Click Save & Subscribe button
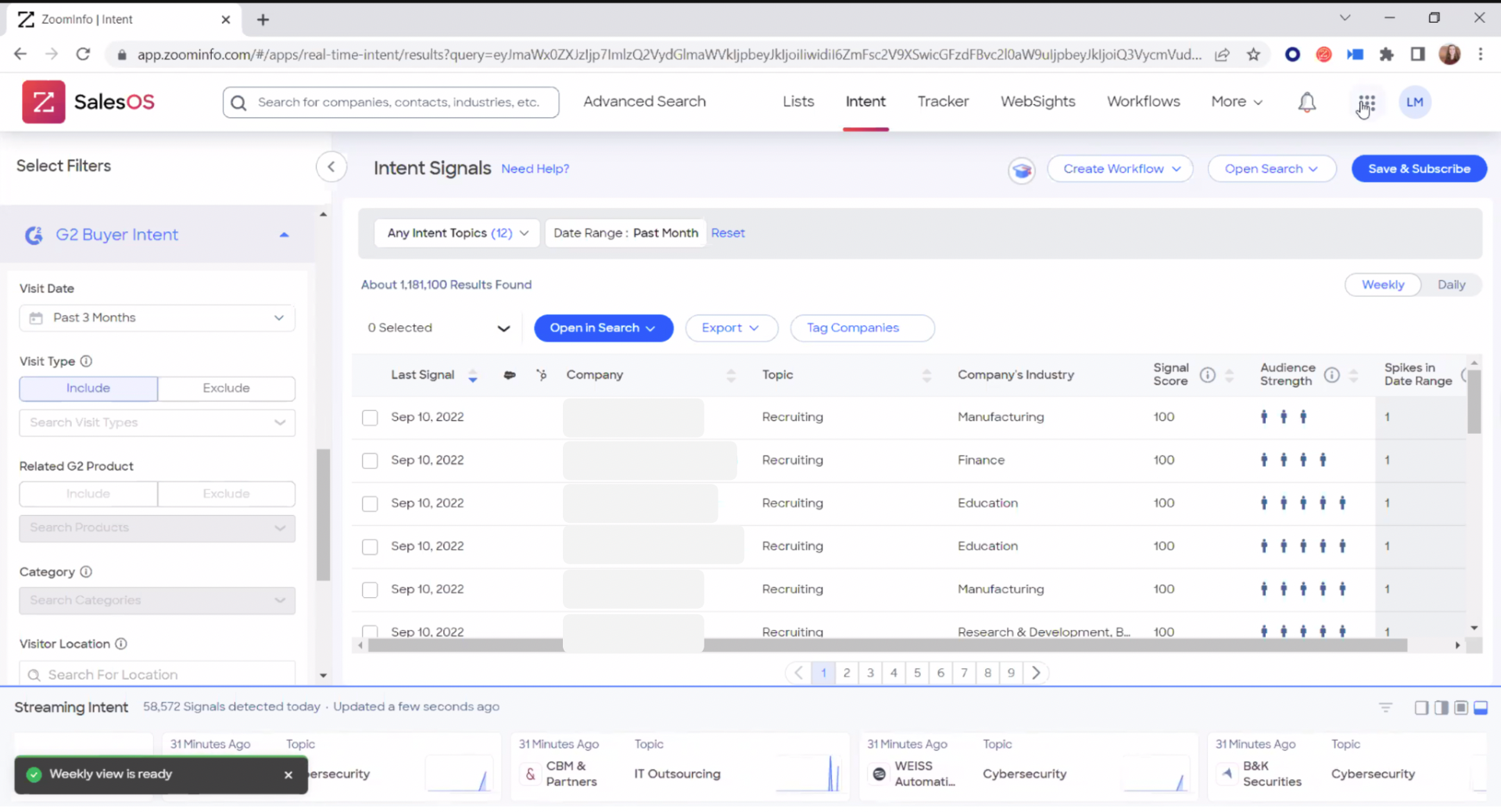The height and width of the screenshot is (812, 1501). tap(1419, 169)
